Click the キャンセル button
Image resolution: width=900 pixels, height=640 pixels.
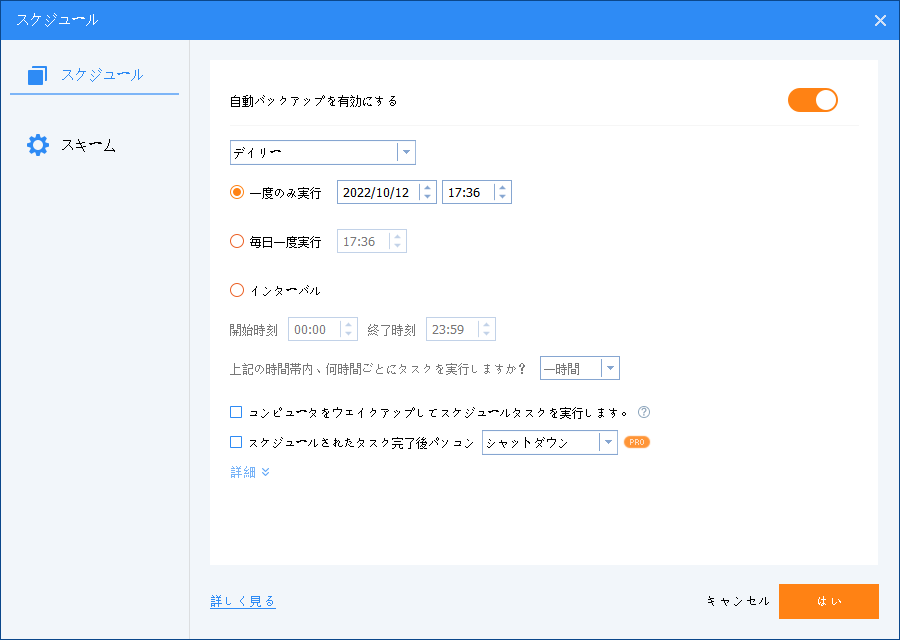click(738, 601)
